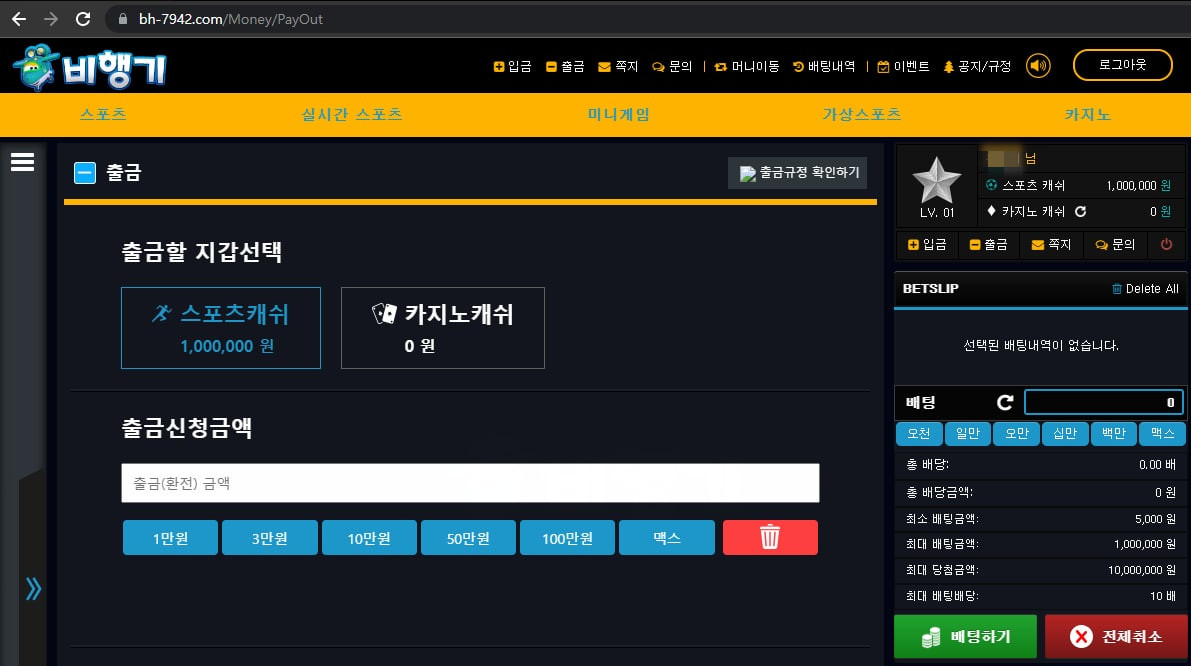The height and width of the screenshot is (666, 1191).
Task: Open 쪽지 in the user panel
Action: click(1051, 245)
